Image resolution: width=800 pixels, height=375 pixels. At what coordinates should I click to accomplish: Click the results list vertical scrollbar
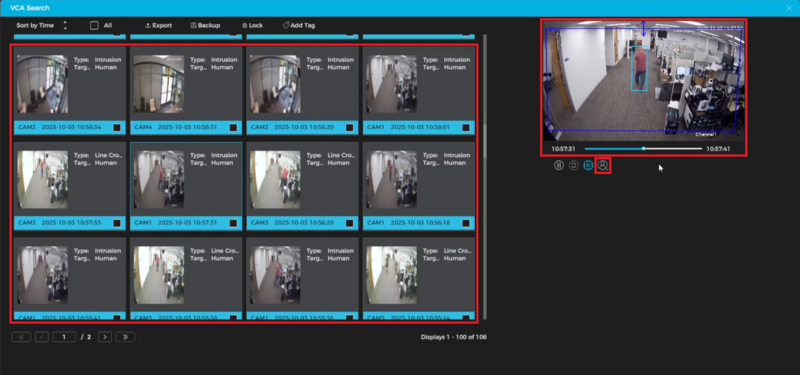pos(484,176)
